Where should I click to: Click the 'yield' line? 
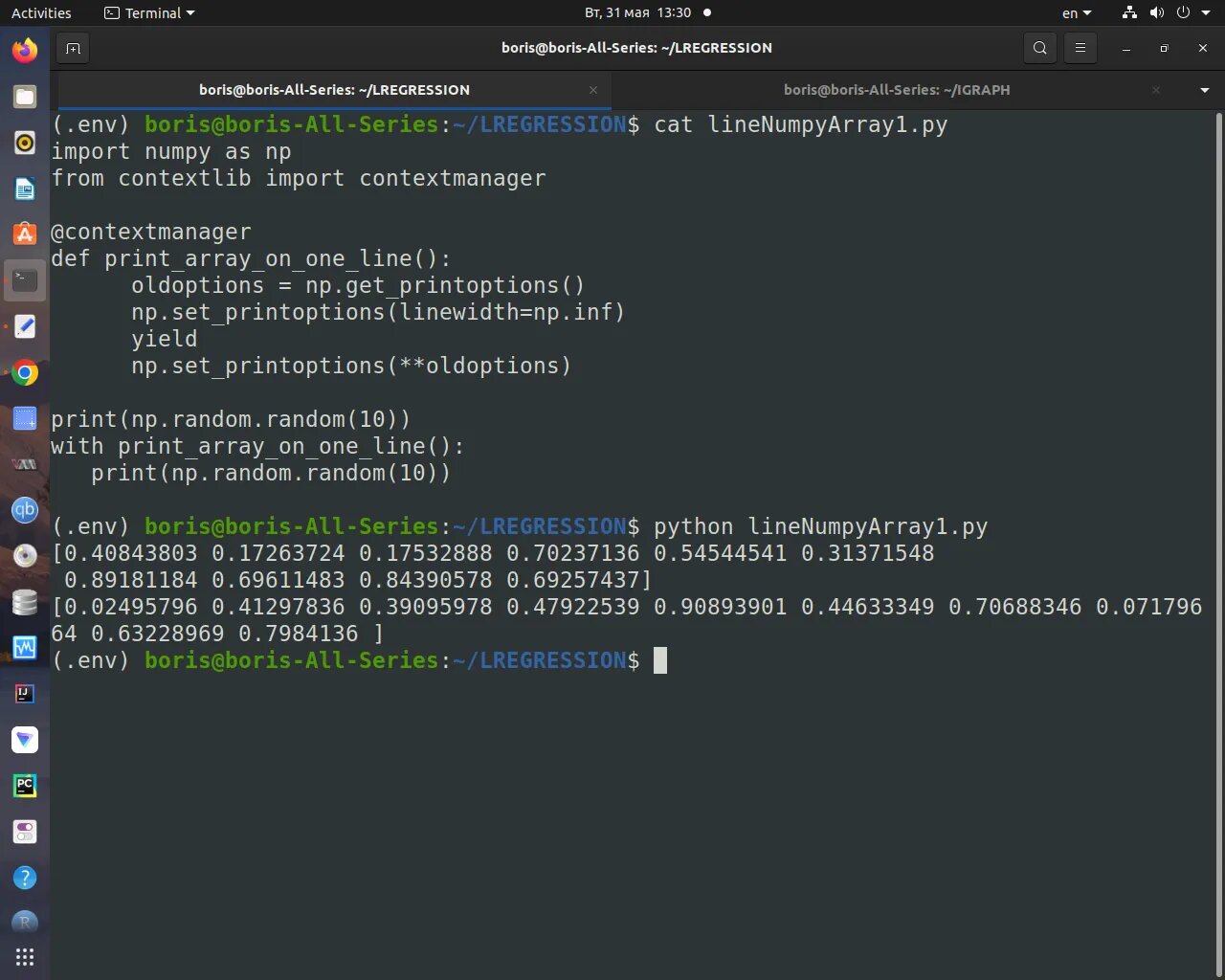(x=165, y=339)
